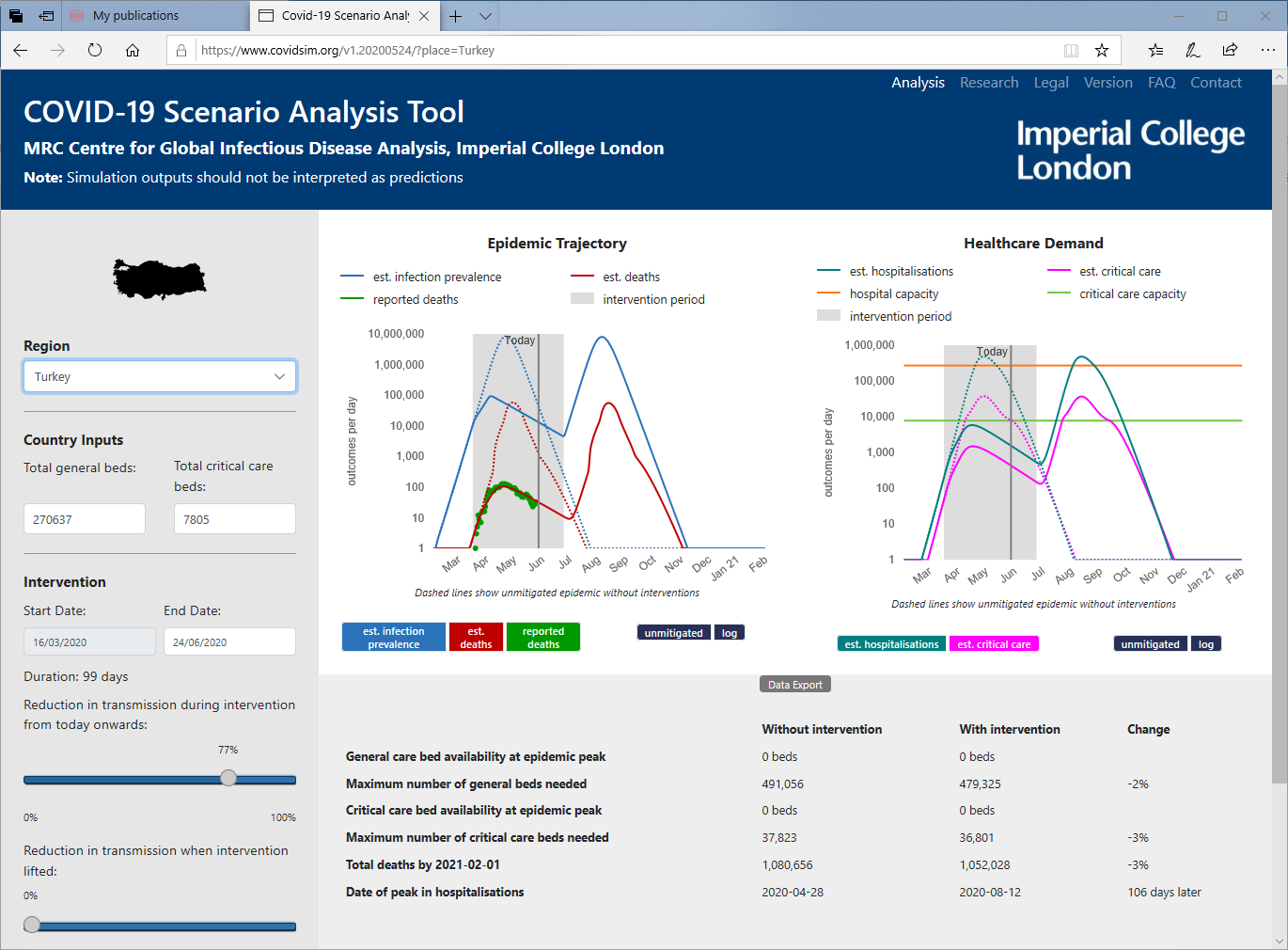Toggle reported deaths series button
The width and height of the screenshot is (1288, 950).
click(543, 638)
